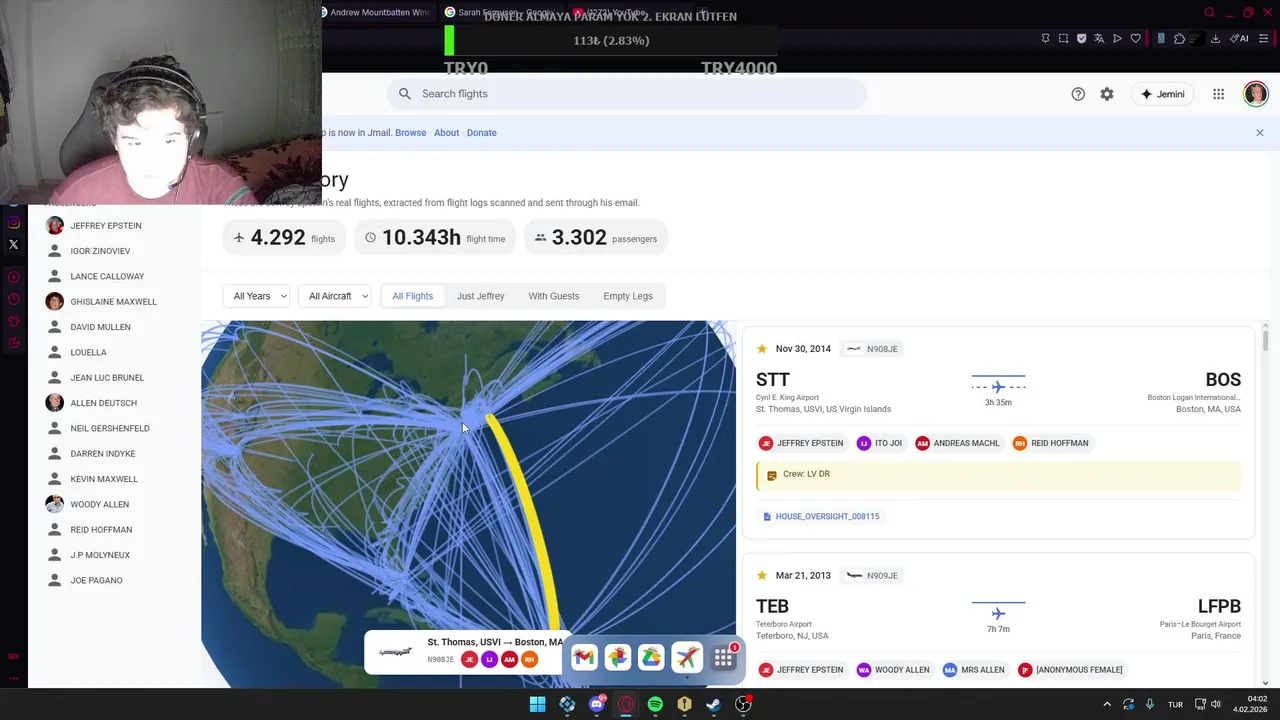Select passenger Allen Deutsch in sidebar

point(103,403)
